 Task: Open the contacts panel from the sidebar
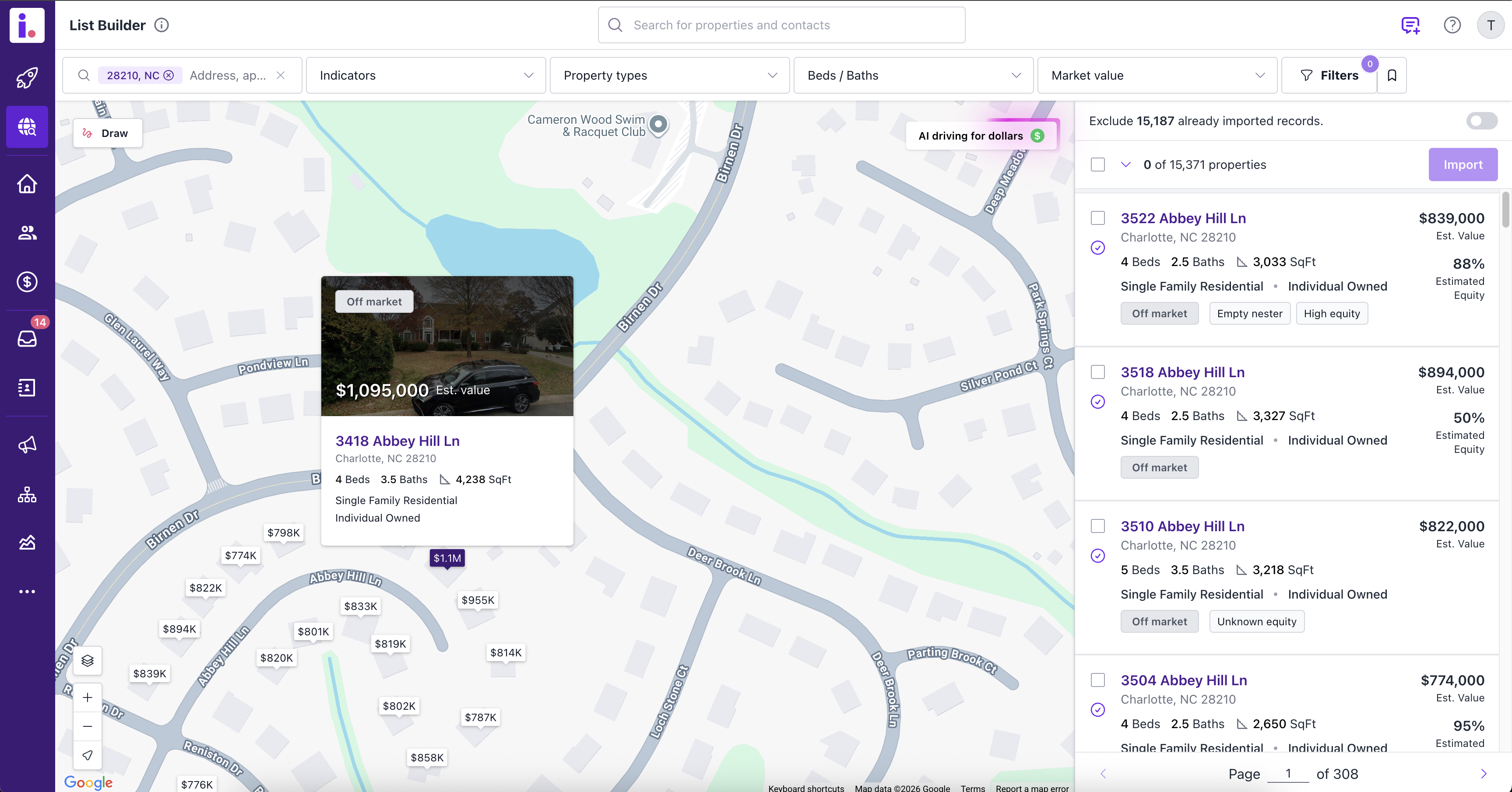click(x=27, y=233)
